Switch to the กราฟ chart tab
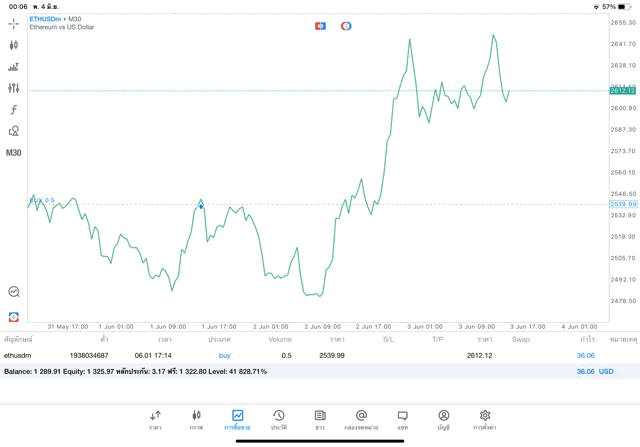Viewport: 640px width, 447px height. [196, 419]
